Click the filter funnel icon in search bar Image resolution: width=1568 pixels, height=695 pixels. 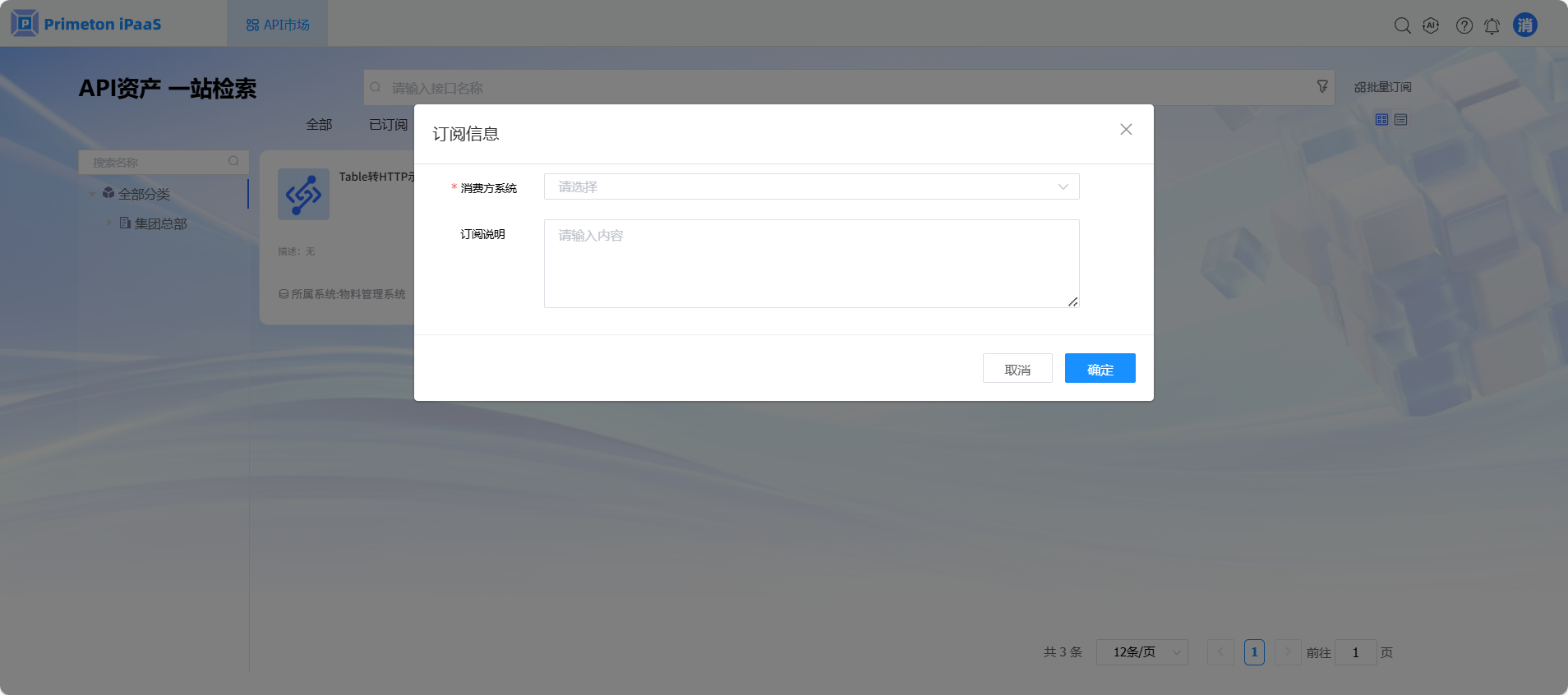1321,86
